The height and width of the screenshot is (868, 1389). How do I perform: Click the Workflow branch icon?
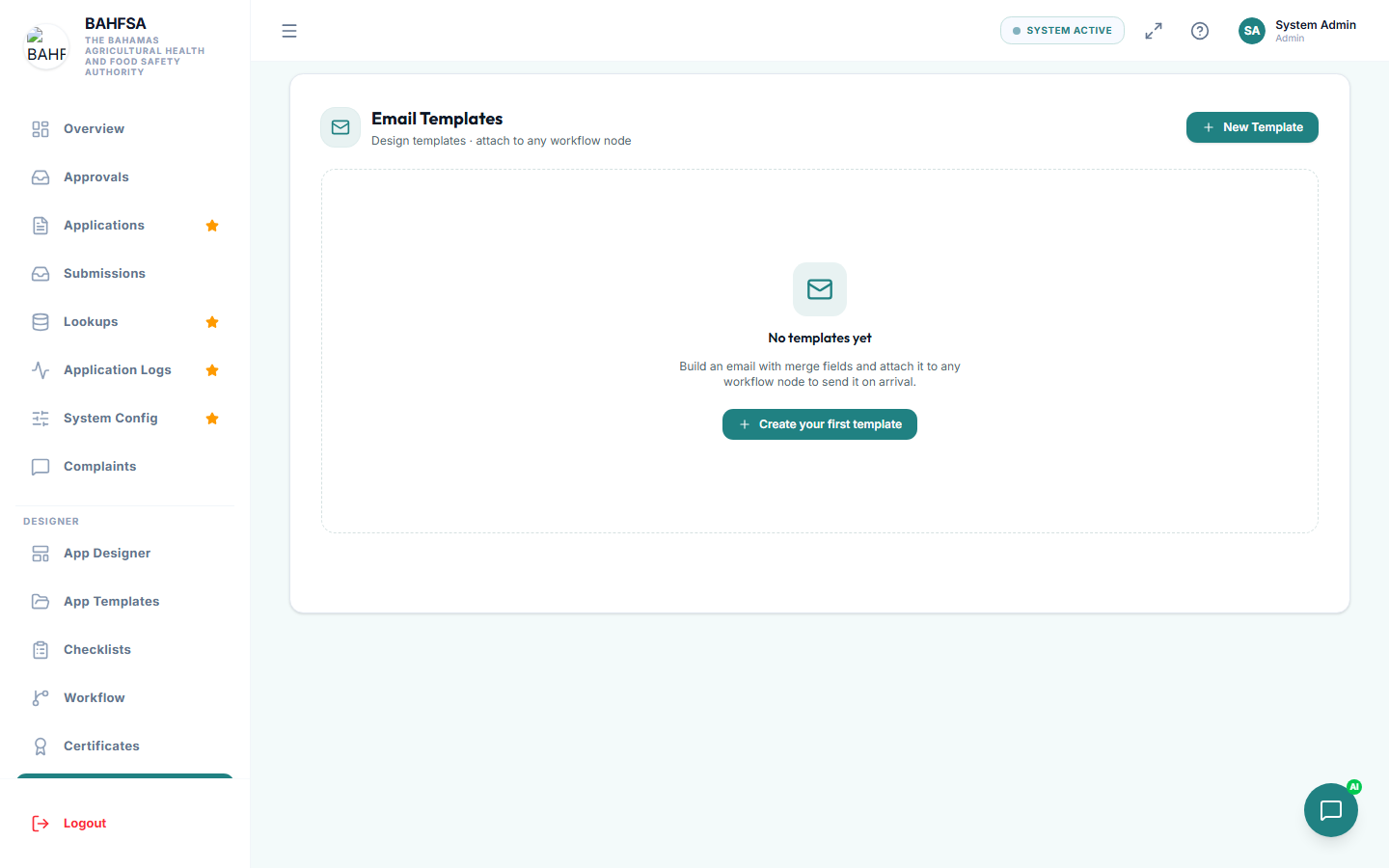pyautogui.click(x=41, y=698)
